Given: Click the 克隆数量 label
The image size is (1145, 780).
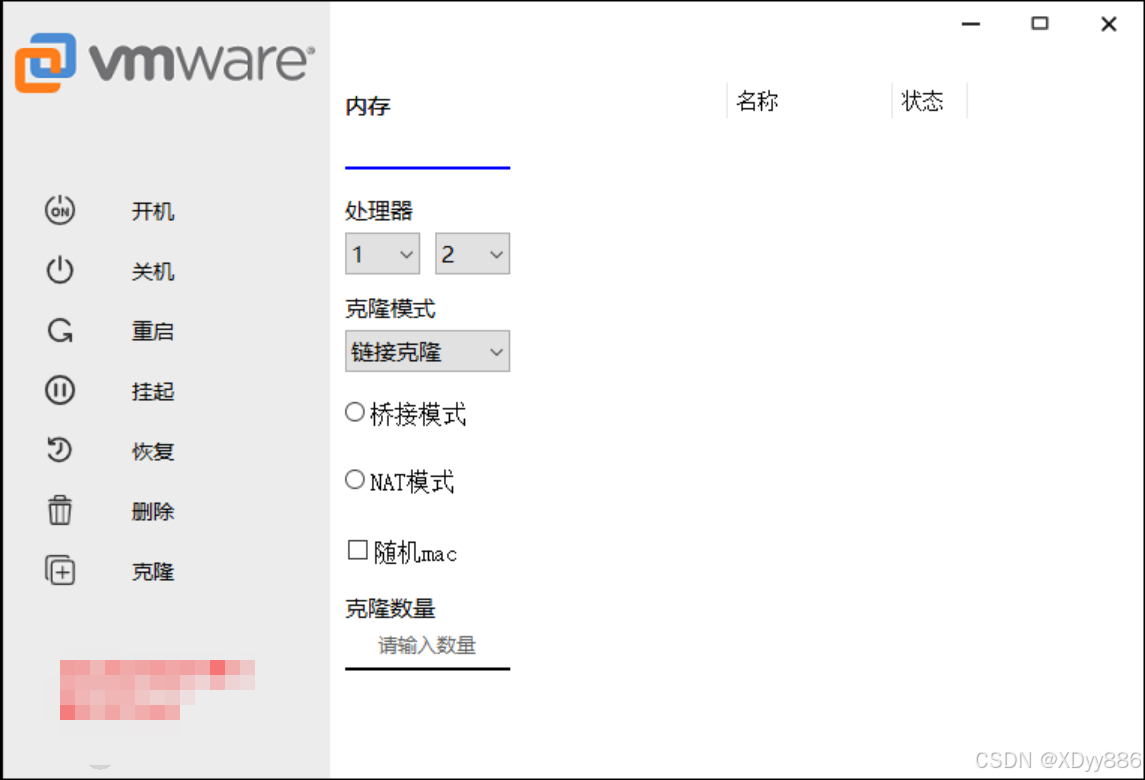Looking at the screenshot, I should click(x=390, y=608).
